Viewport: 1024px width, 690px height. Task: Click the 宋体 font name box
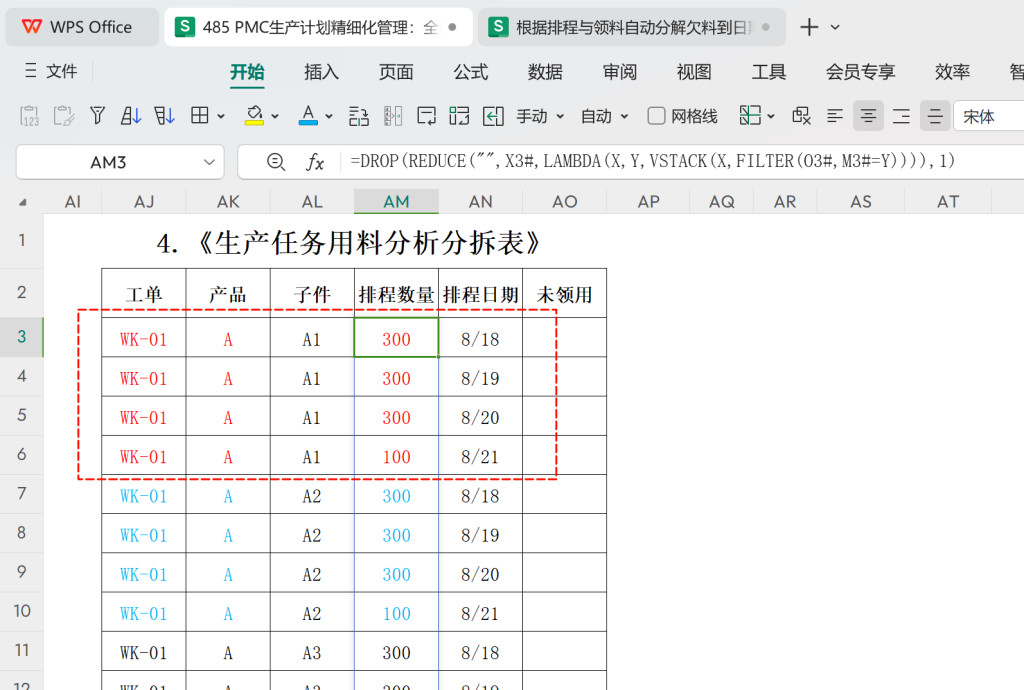pyautogui.click(x=988, y=117)
